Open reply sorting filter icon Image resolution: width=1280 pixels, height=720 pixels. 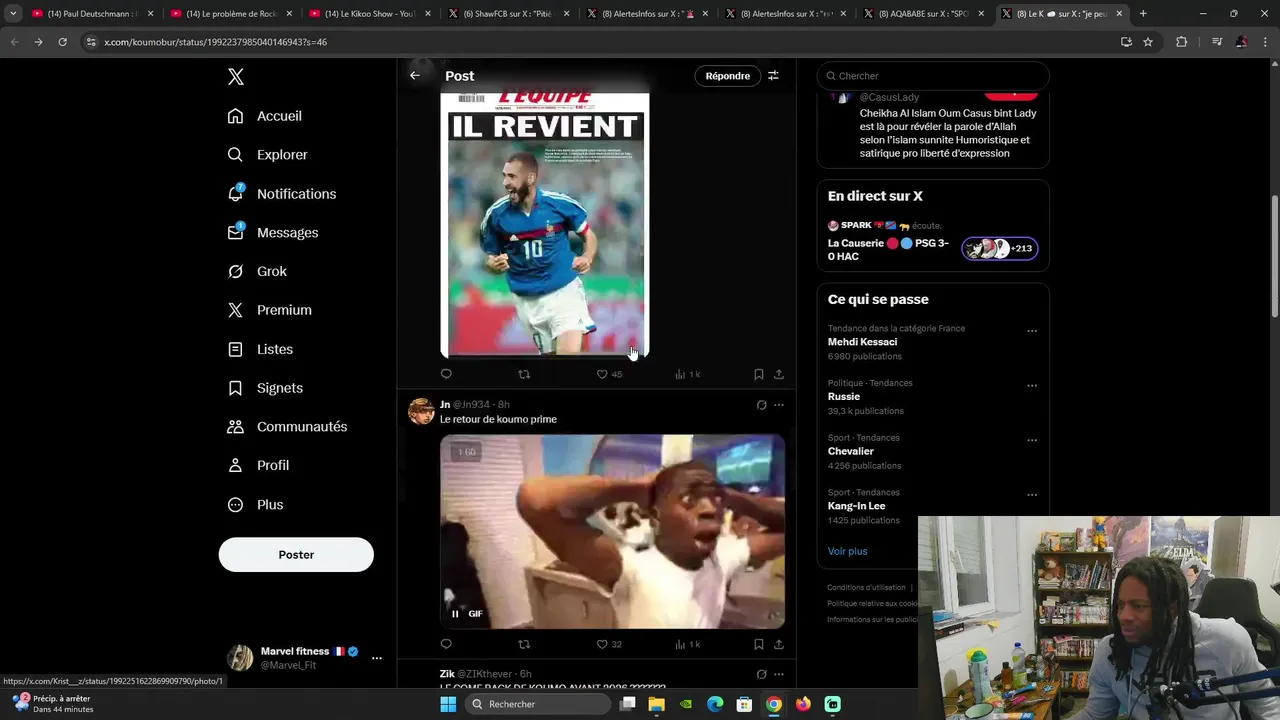tap(773, 76)
